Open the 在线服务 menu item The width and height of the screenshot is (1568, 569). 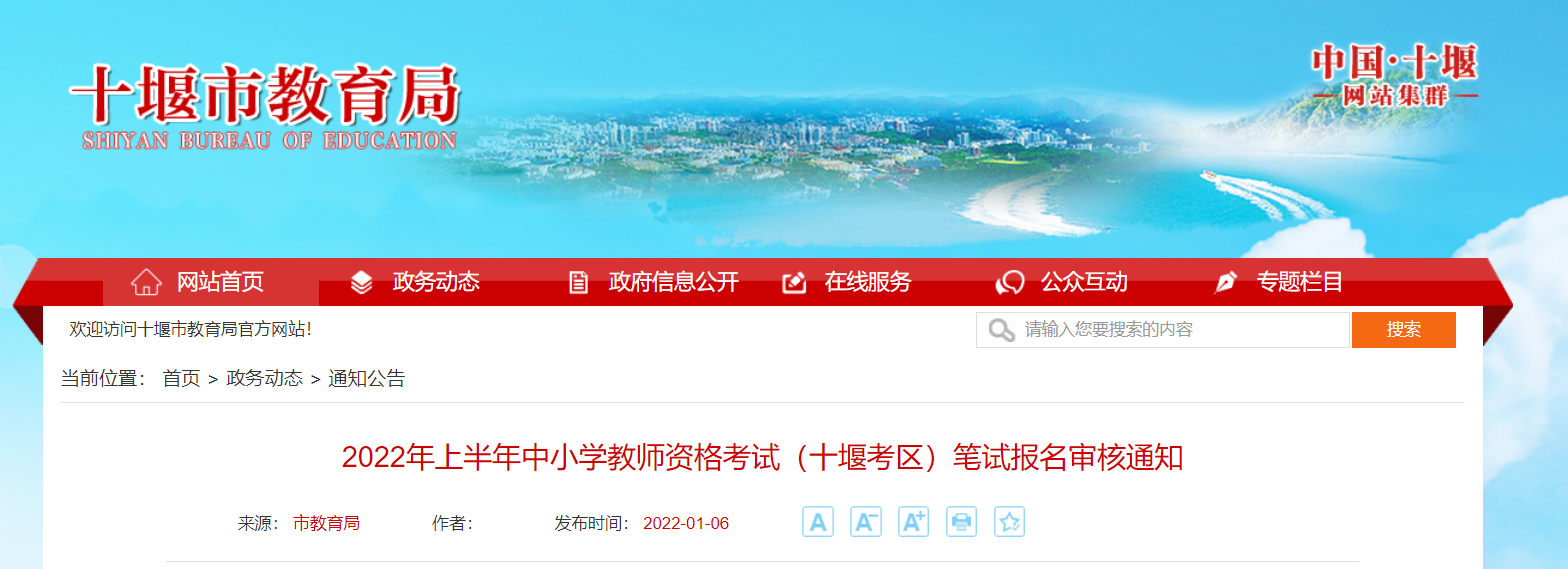[x=868, y=282]
